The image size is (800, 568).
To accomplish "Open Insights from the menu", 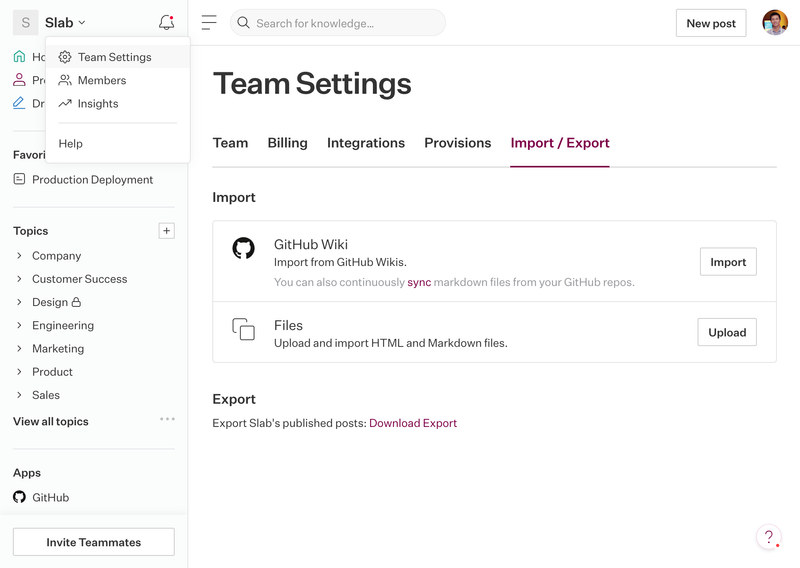I will tap(98, 103).
